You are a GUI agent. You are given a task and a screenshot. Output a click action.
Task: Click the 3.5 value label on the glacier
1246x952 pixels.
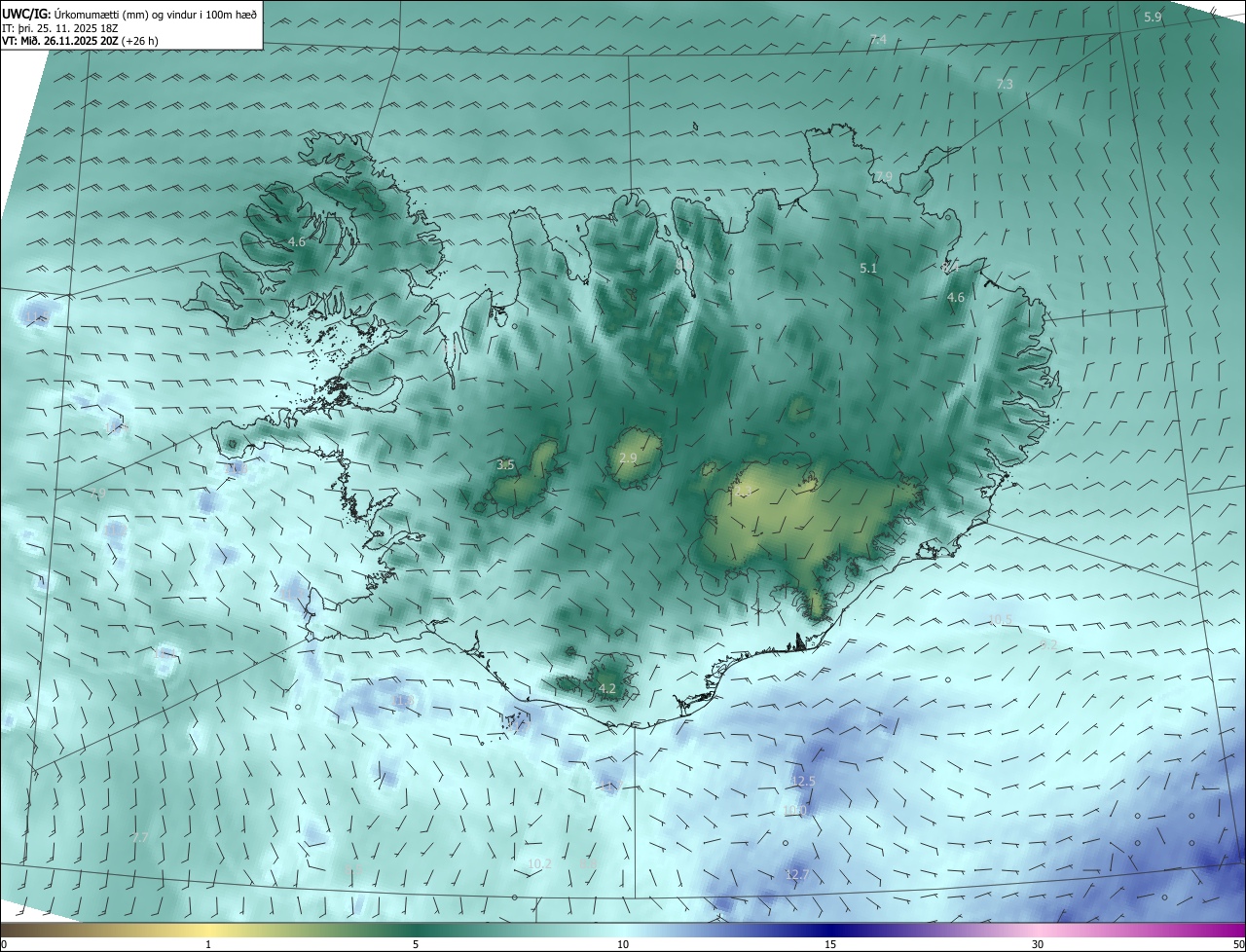[x=505, y=465]
